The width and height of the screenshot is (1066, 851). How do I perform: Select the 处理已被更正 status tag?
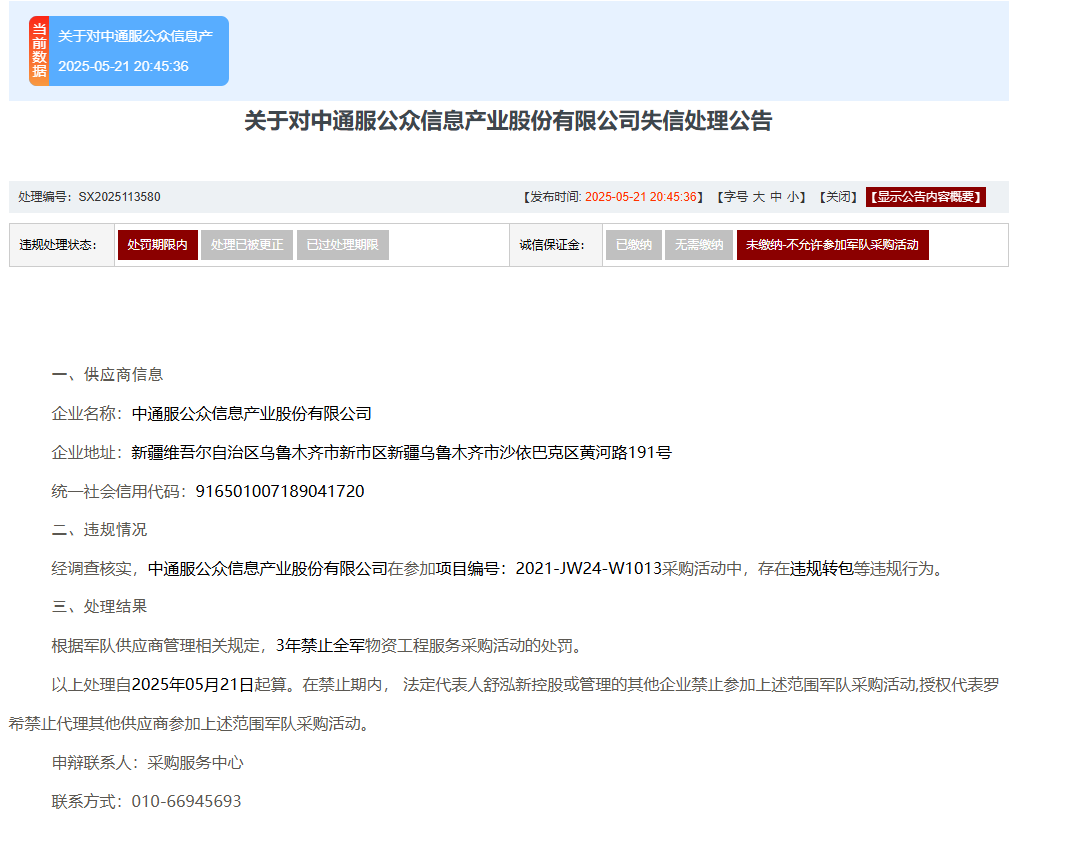247,245
